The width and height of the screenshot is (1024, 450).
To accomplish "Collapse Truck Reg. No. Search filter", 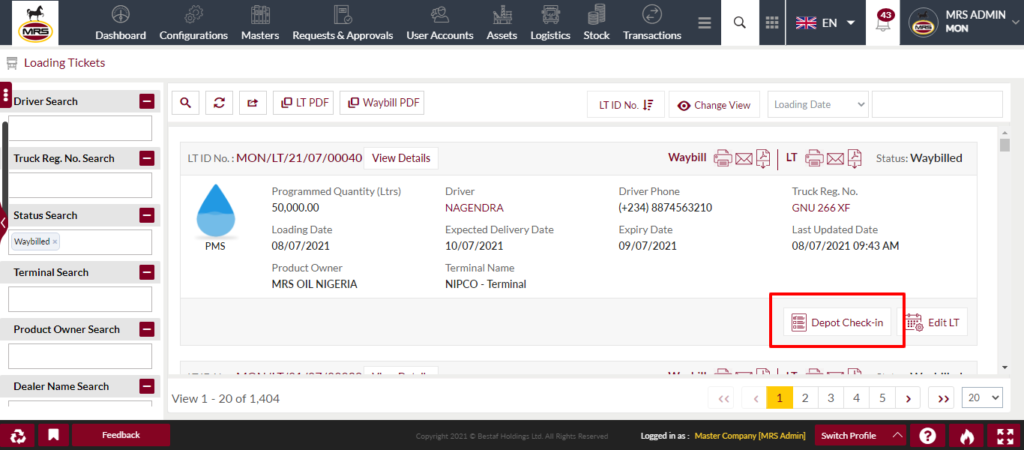I will (147, 158).
